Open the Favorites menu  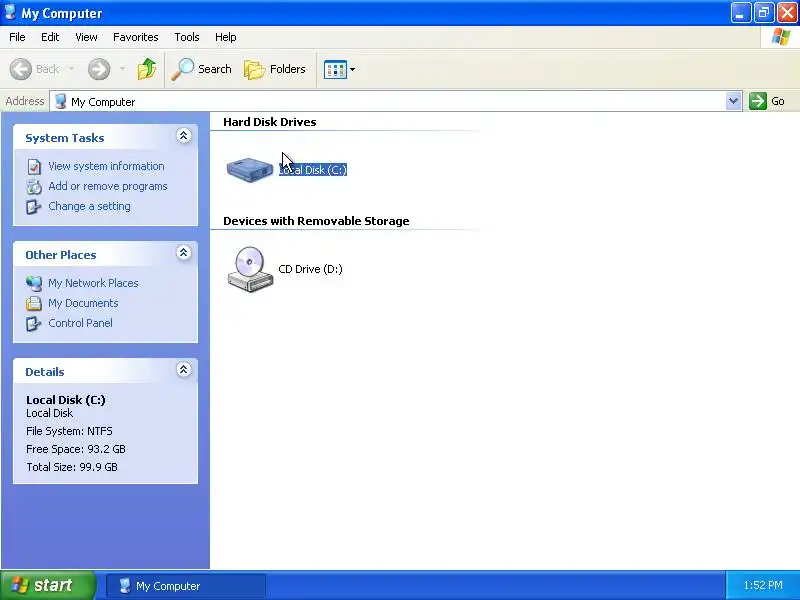pos(136,37)
